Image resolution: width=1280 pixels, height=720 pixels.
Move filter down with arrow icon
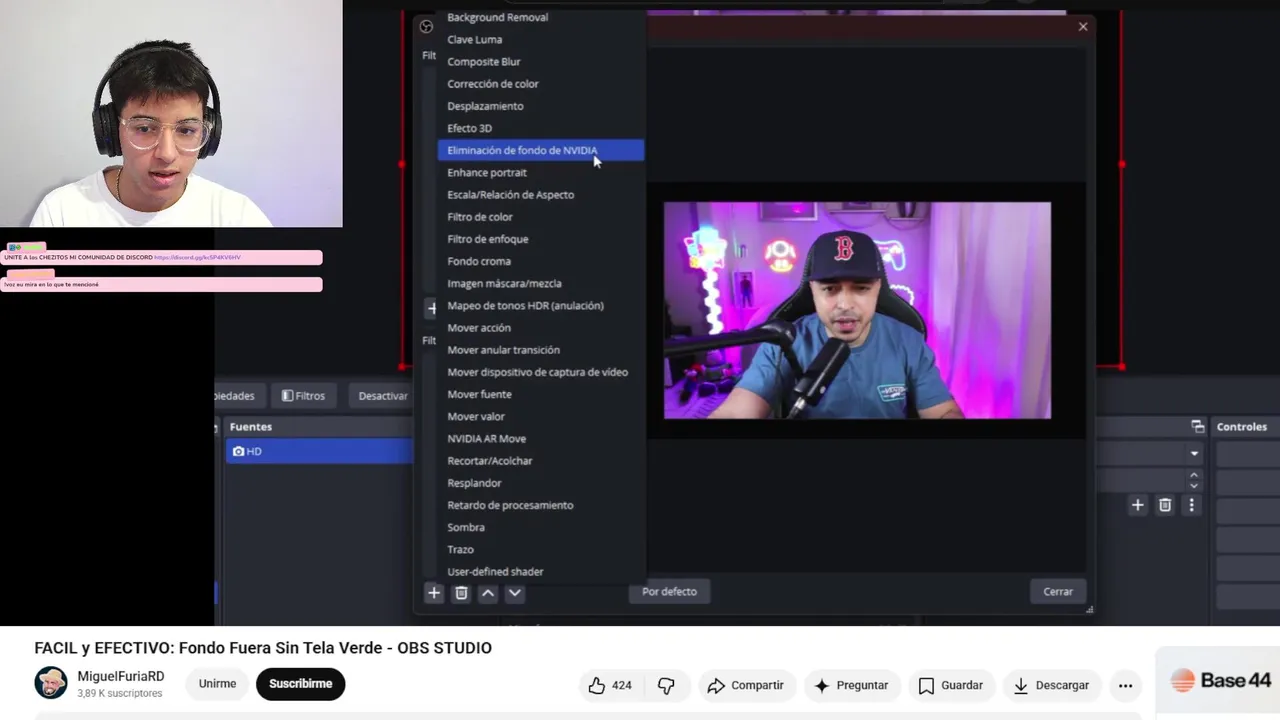pyautogui.click(x=515, y=593)
